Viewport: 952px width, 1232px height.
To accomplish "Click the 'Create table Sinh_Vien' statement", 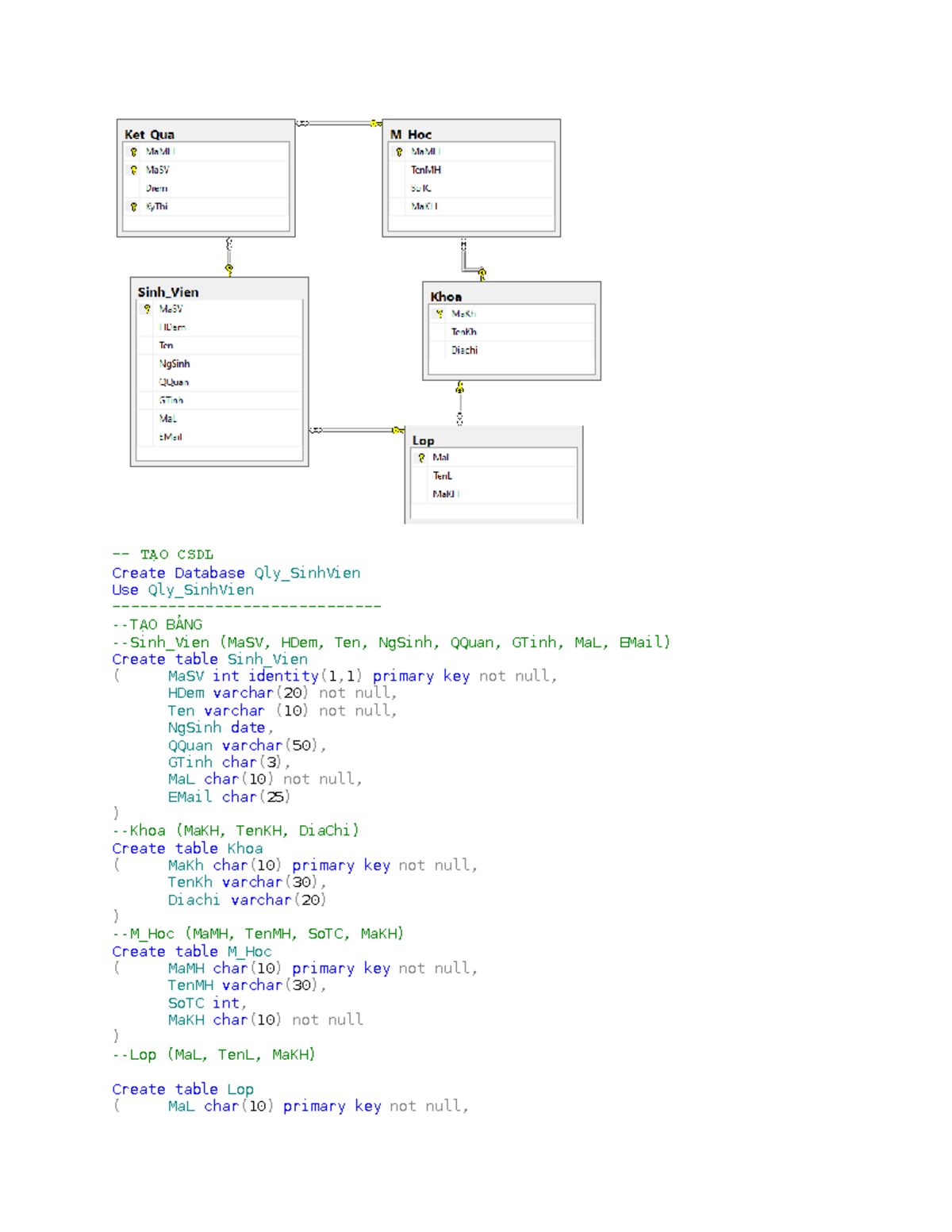I will 210,659.
